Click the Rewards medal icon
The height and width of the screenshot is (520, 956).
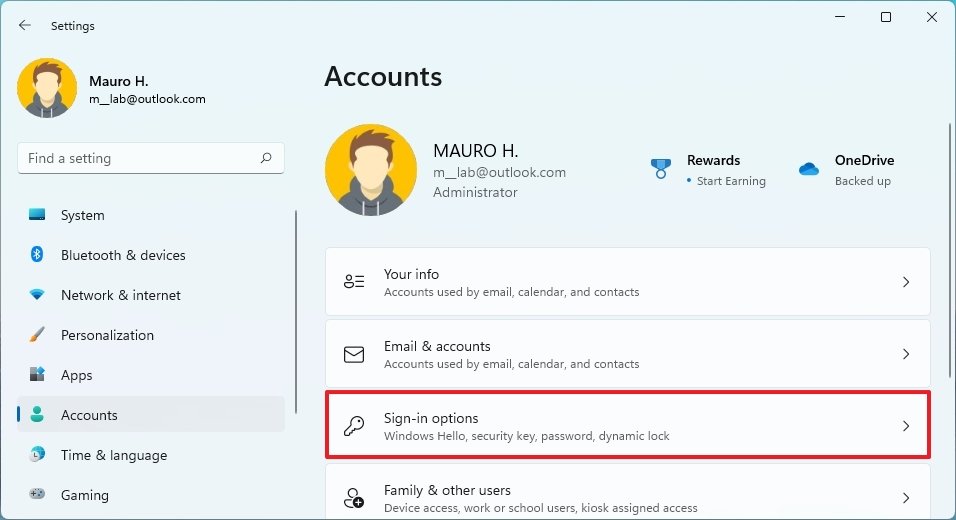pyautogui.click(x=660, y=169)
